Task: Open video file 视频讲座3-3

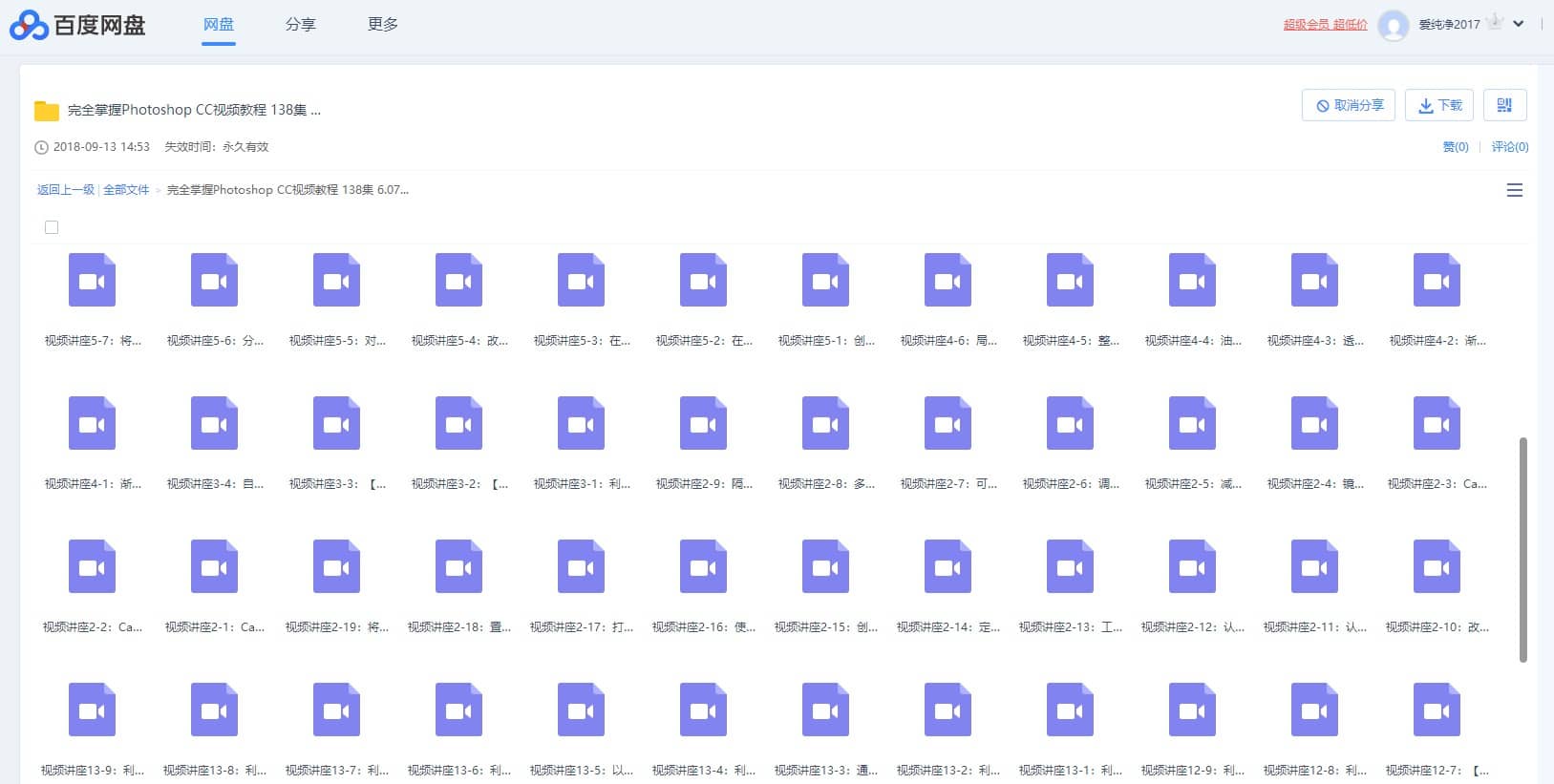Action: pyautogui.click(x=337, y=423)
